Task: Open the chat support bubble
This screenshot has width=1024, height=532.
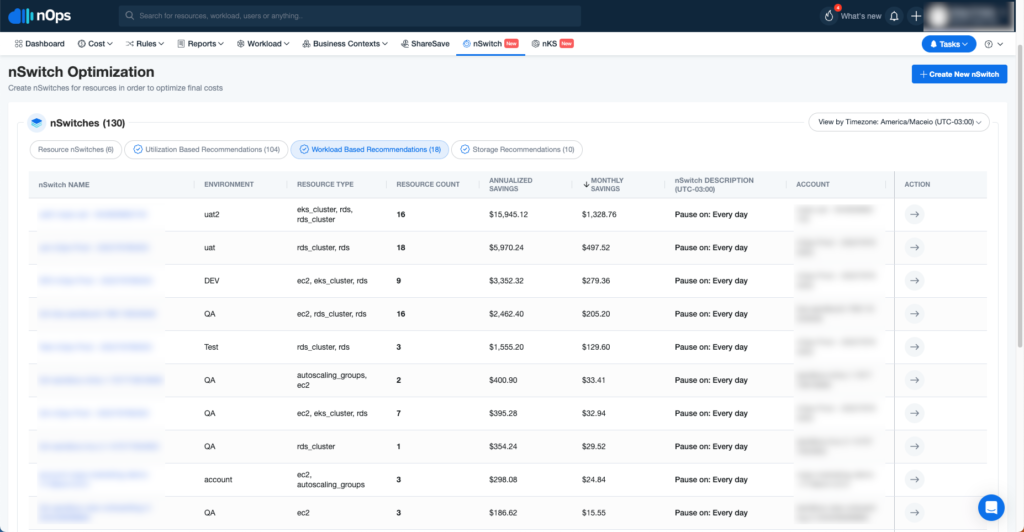Action: 991,507
